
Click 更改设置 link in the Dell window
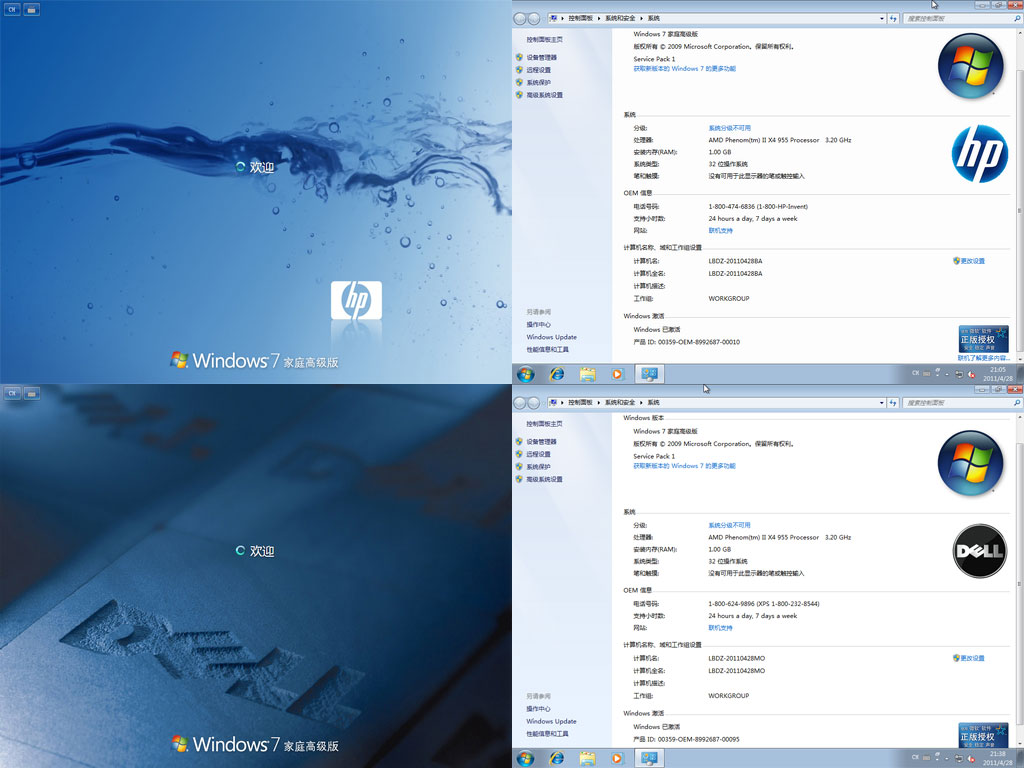(972, 658)
